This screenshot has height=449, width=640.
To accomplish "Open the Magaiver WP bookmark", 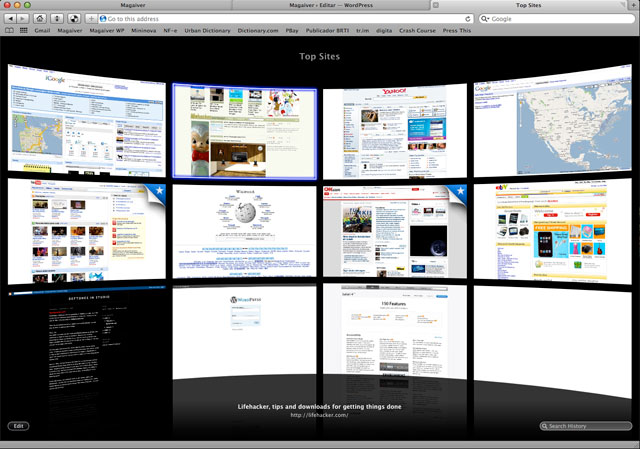I will click(x=107, y=31).
